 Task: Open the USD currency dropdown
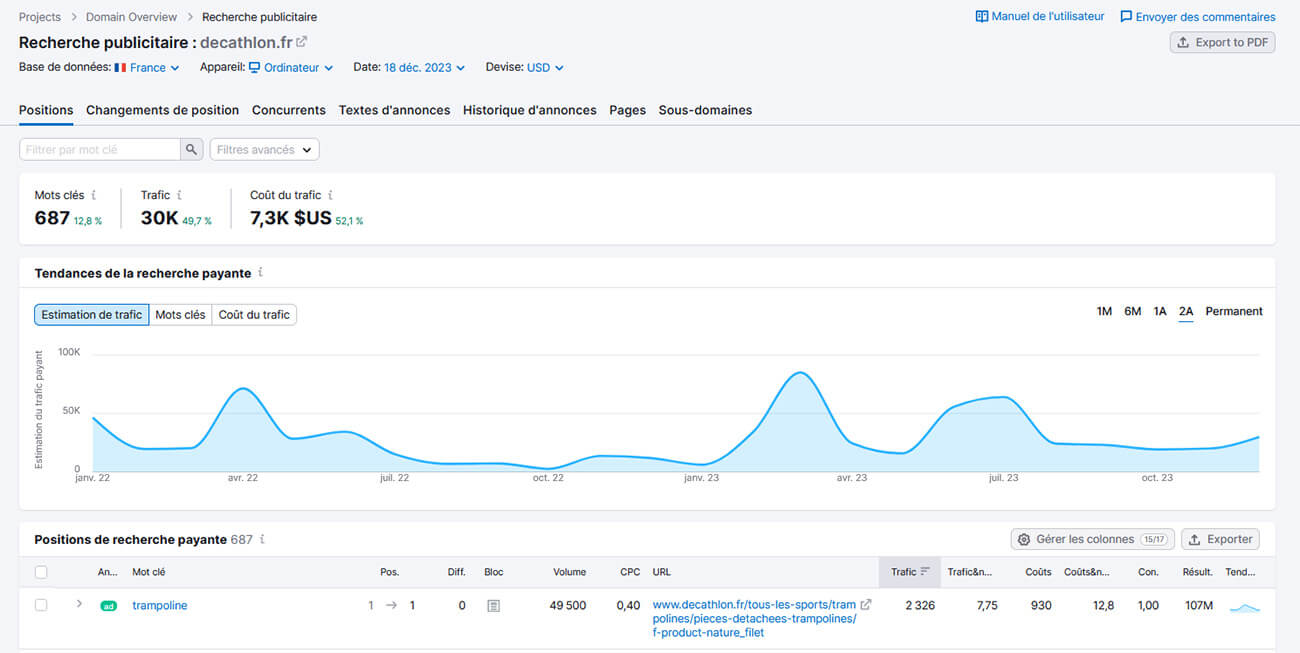(x=545, y=68)
